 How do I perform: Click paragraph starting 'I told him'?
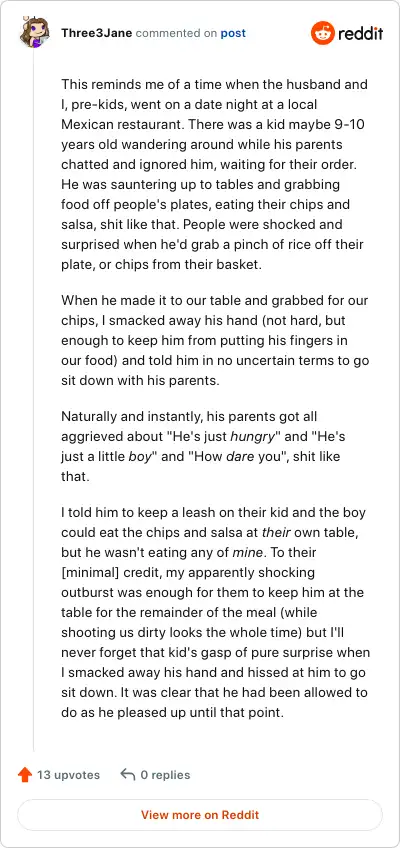point(215,612)
